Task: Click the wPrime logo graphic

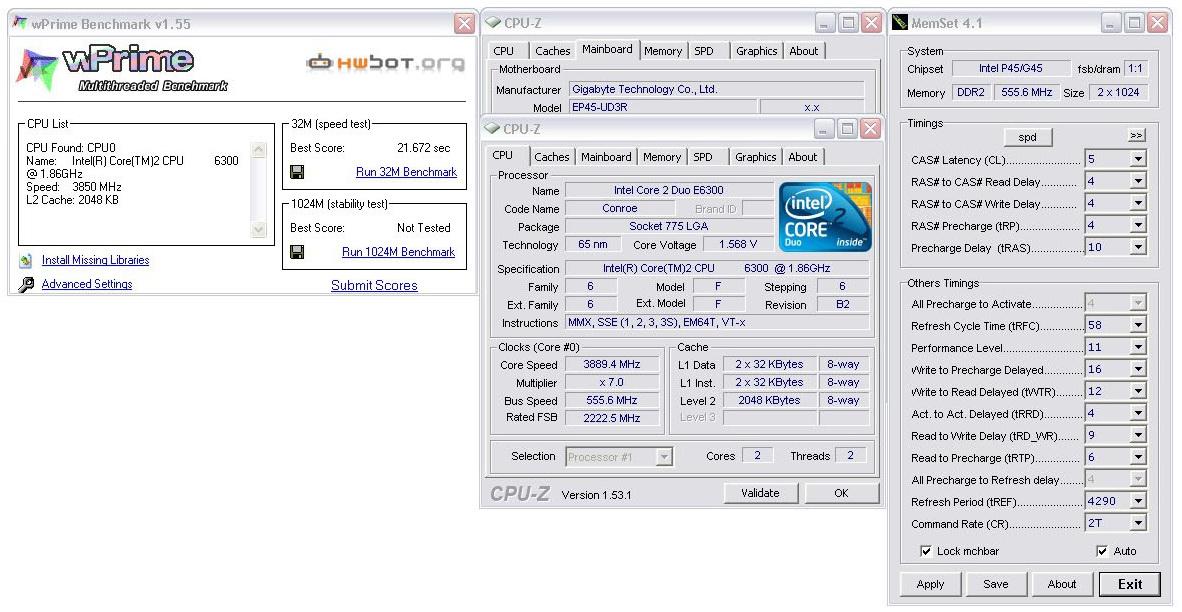Action: click(x=122, y=69)
